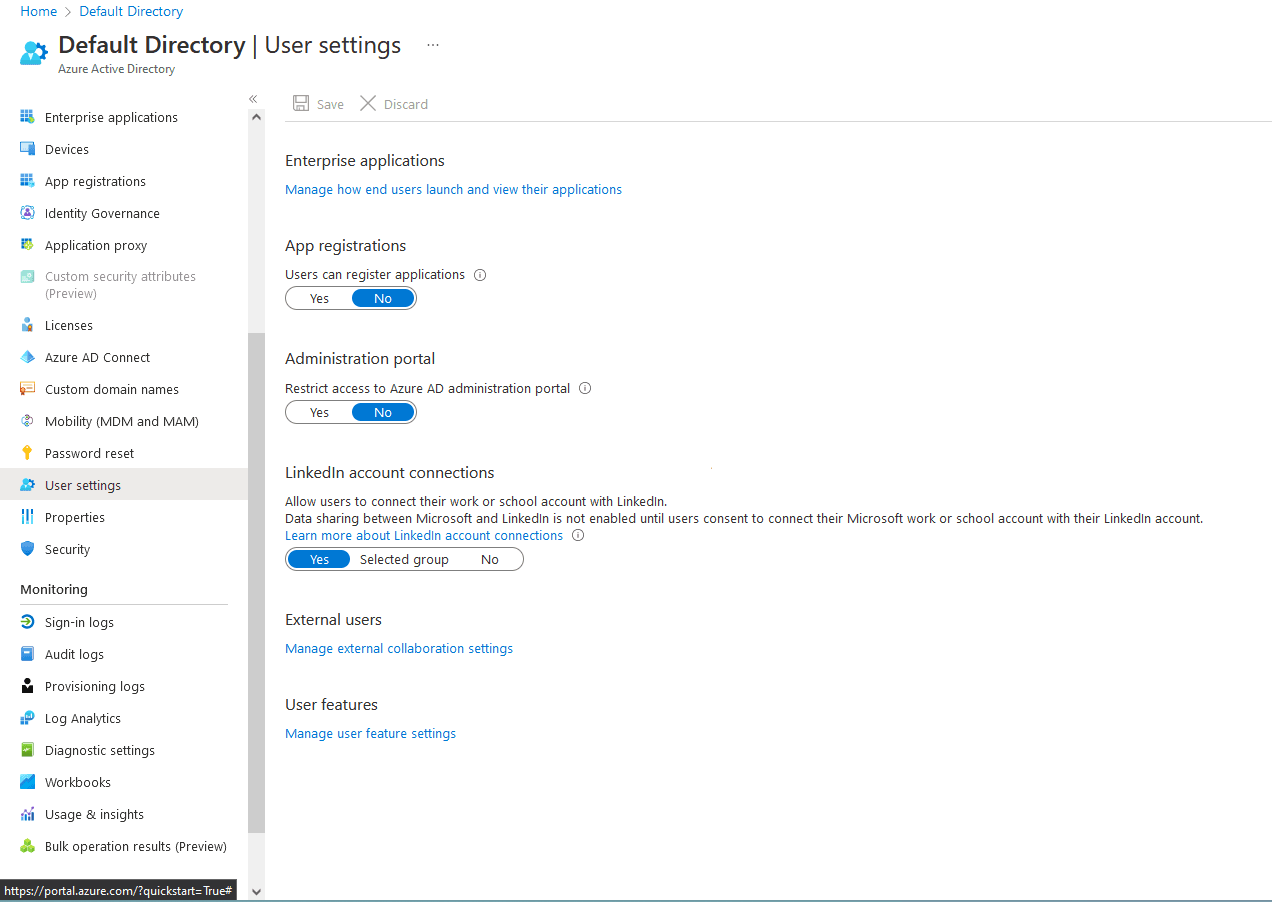This screenshot has height=902, width=1272.
Task: Click the Devices icon in sidebar
Action: (27, 149)
